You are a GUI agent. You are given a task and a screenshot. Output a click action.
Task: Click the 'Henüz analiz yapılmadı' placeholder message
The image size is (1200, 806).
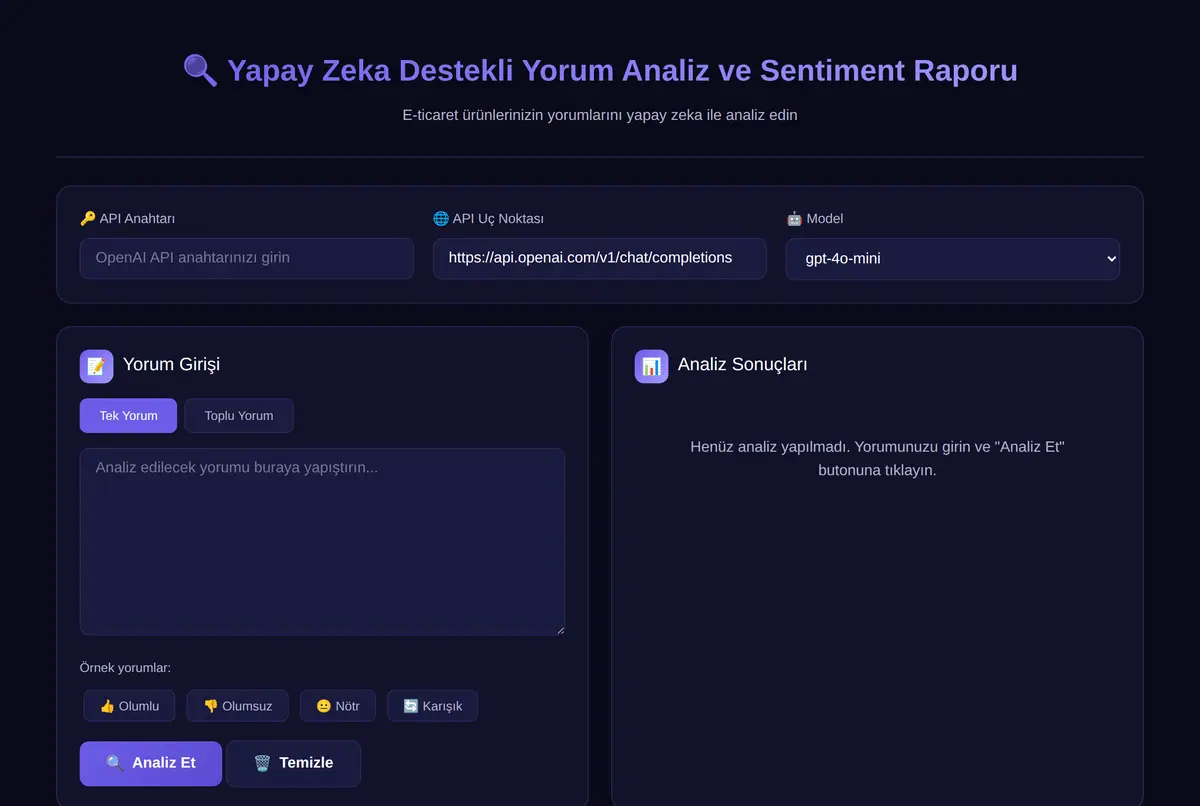pos(877,458)
